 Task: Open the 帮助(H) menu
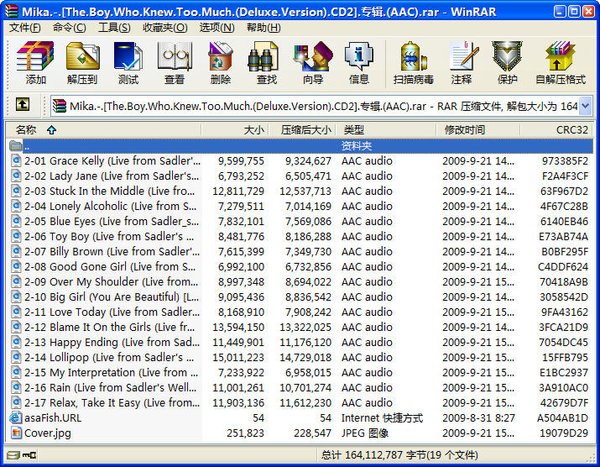point(264,28)
